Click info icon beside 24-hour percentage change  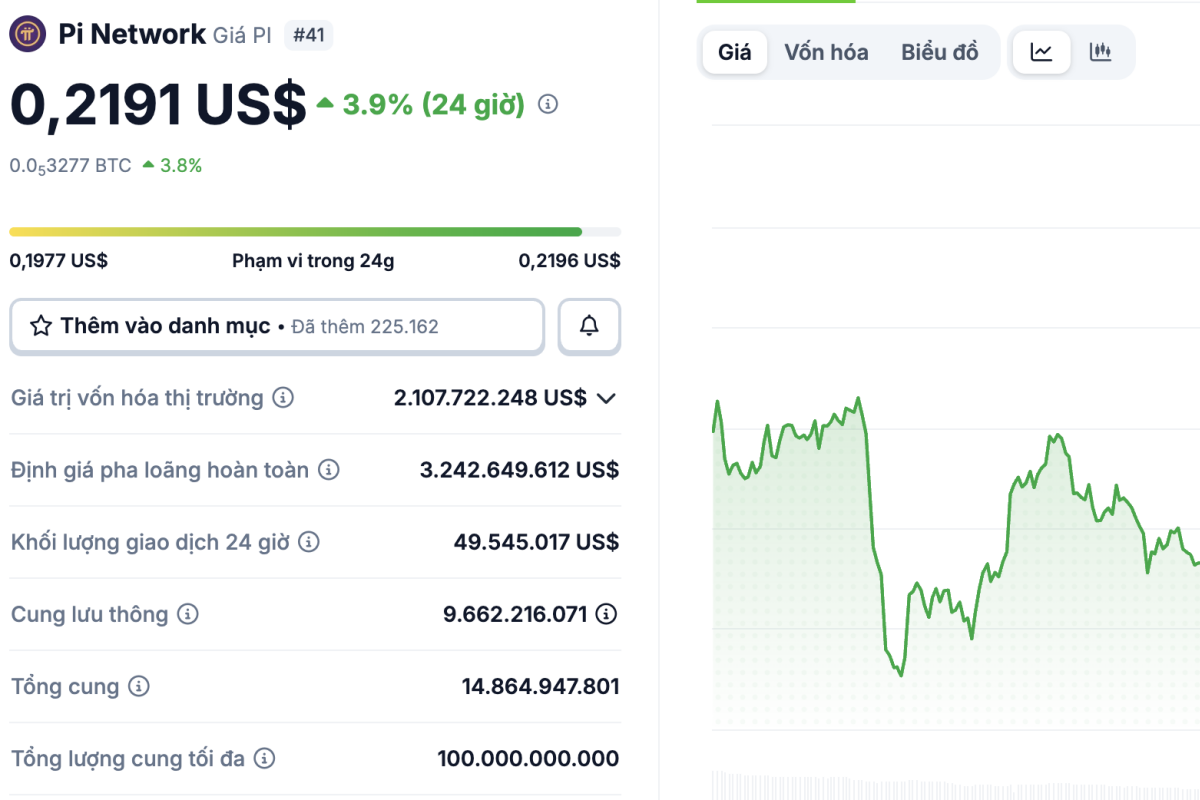pyautogui.click(x=548, y=104)
